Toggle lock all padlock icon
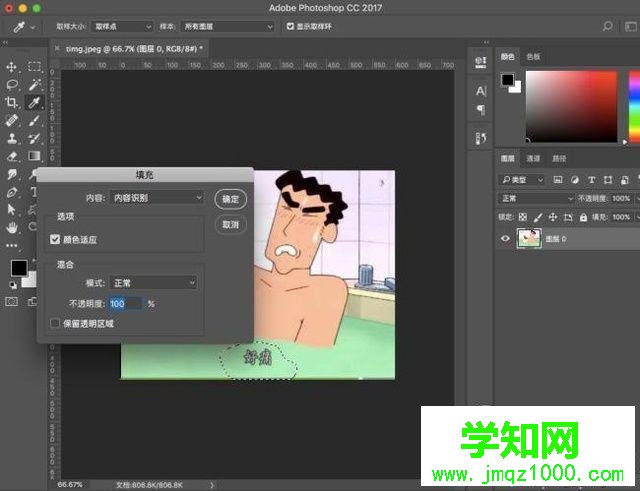 click(x=583, y=217)
